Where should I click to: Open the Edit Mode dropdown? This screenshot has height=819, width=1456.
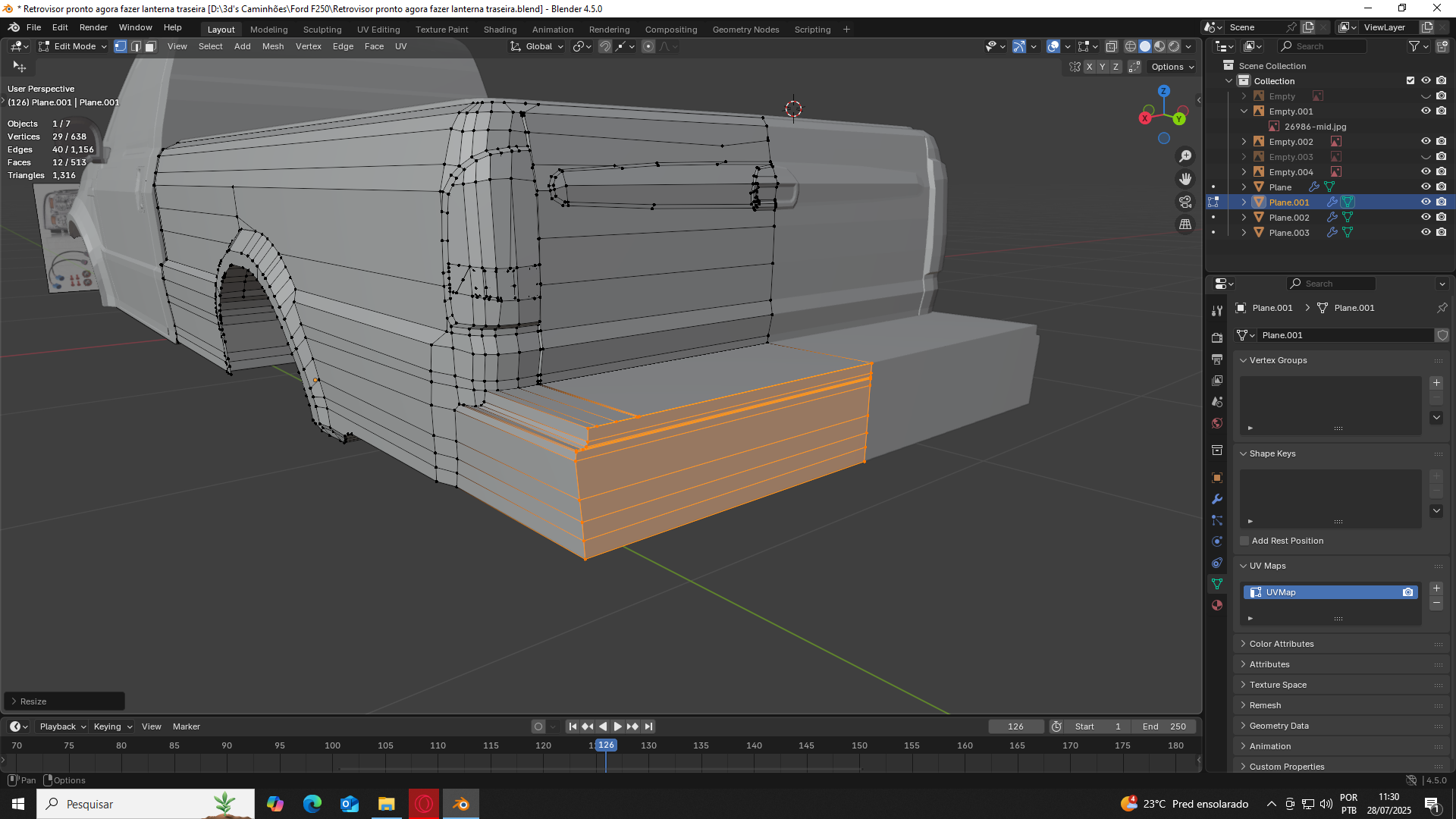tap(74, 47)
